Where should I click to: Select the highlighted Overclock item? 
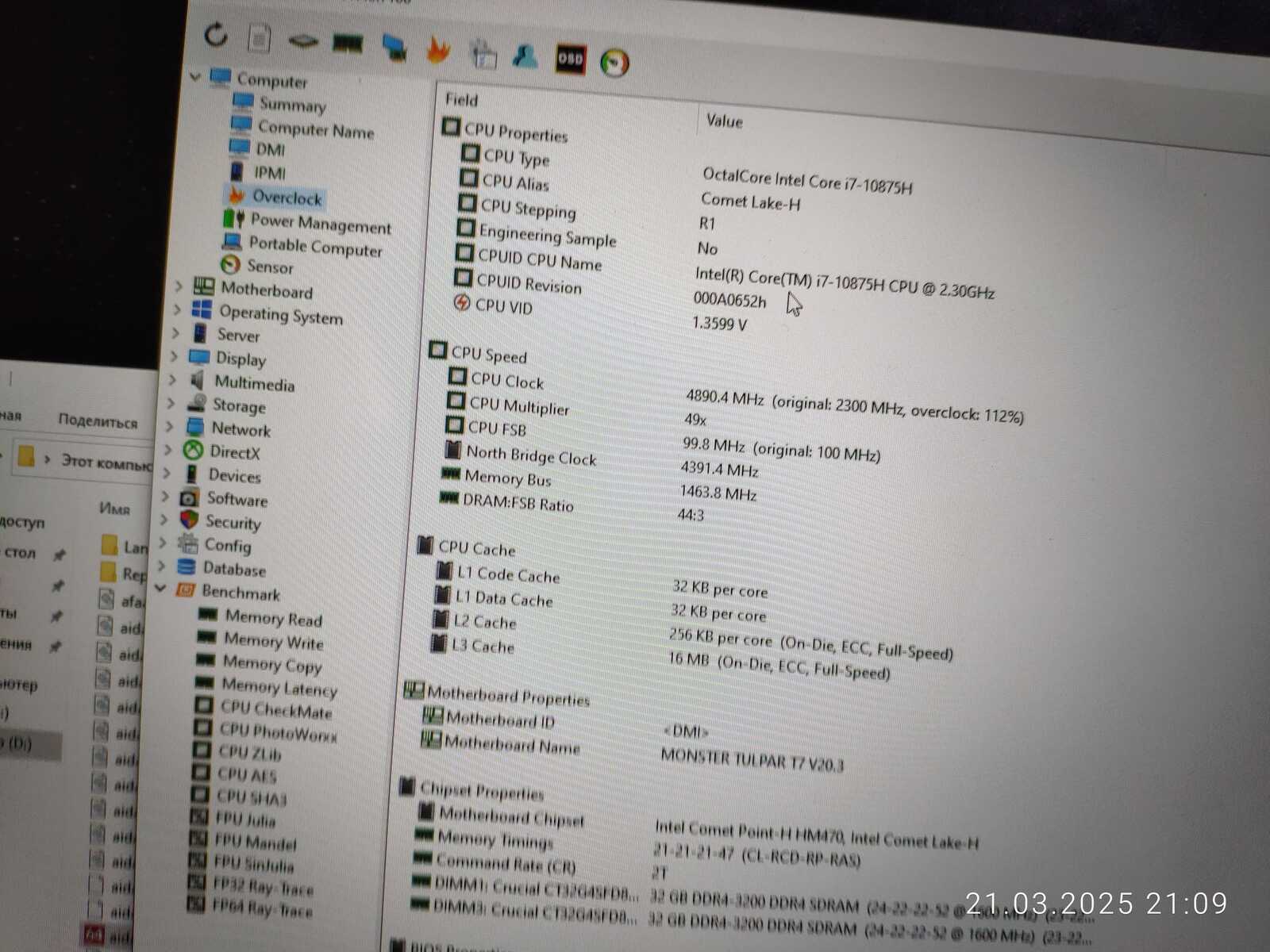tap(287, 198)
